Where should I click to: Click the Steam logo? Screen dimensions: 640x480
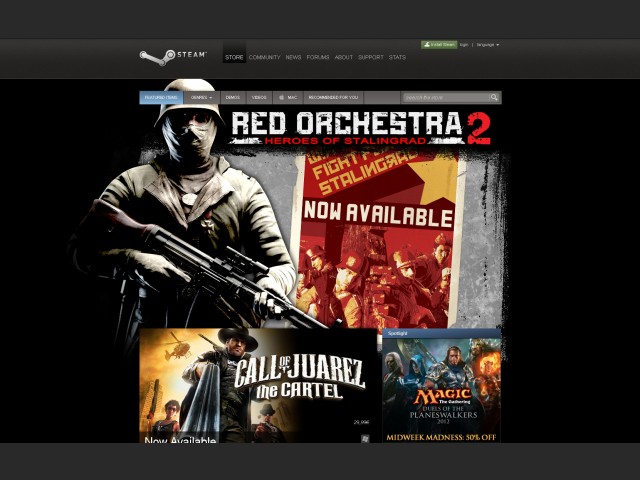[173, 57]
